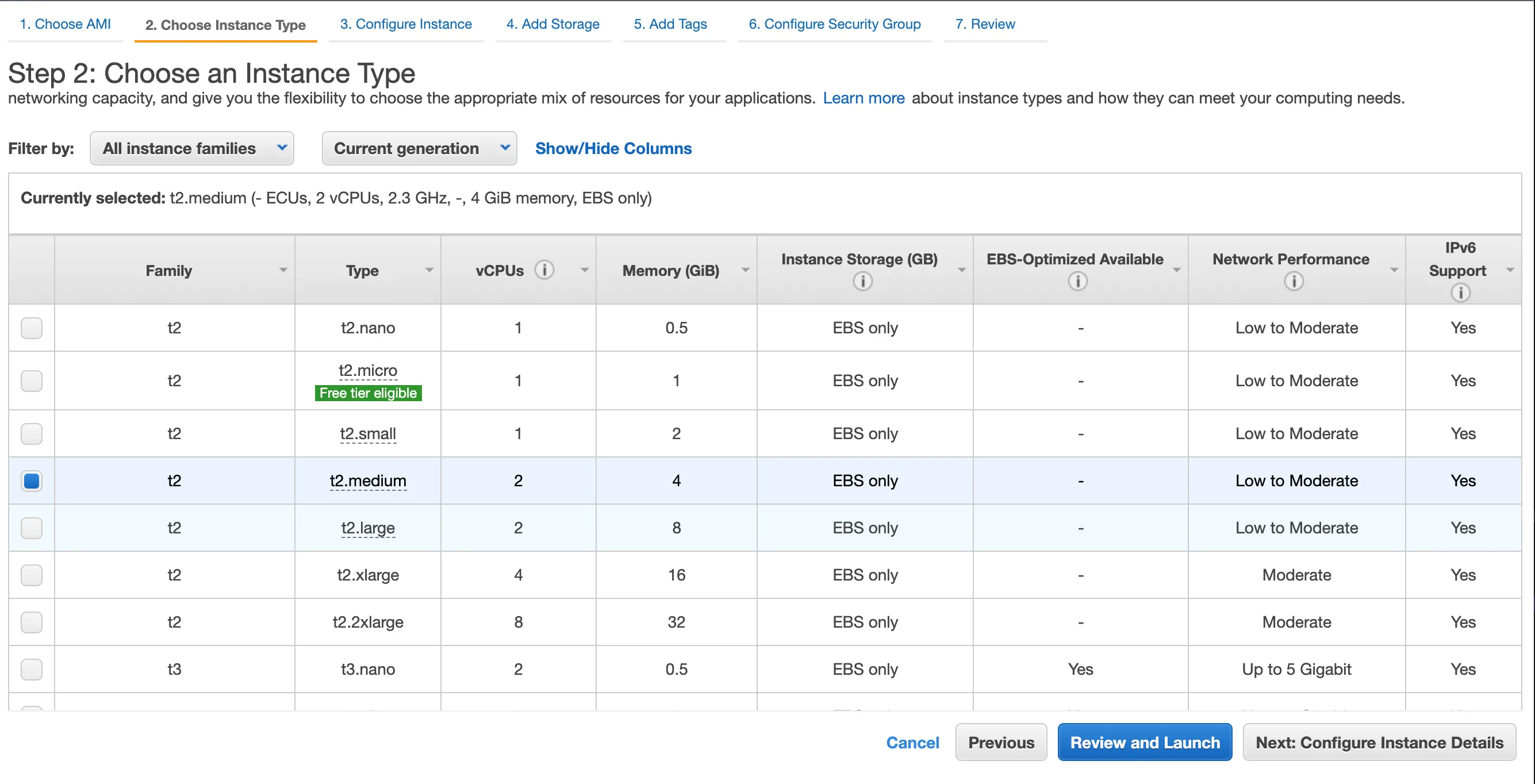Viewport: 1535px width, 784px height.
Task: Click Learn more link
Action: click(863, 98)
